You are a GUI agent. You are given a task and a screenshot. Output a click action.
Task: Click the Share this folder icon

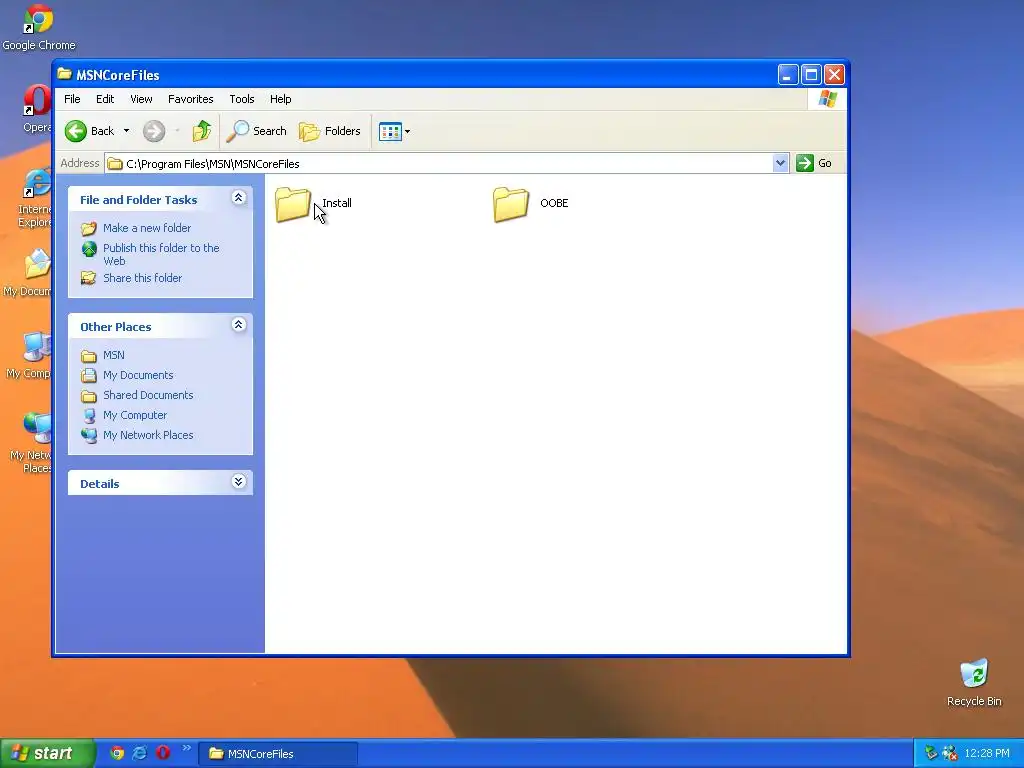pos(89,278)
